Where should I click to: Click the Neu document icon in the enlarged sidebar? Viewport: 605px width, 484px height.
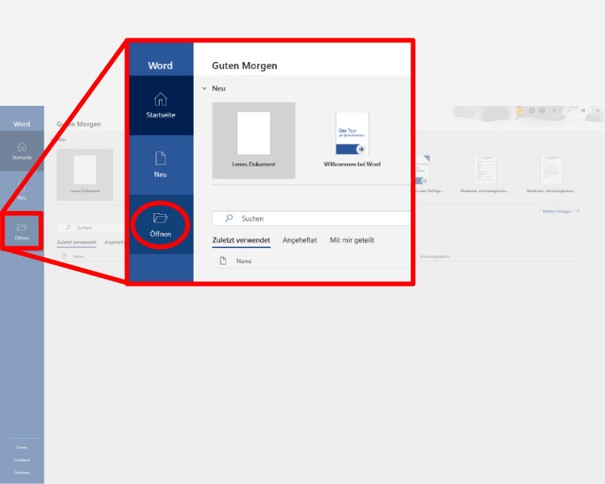pos(160,159)
